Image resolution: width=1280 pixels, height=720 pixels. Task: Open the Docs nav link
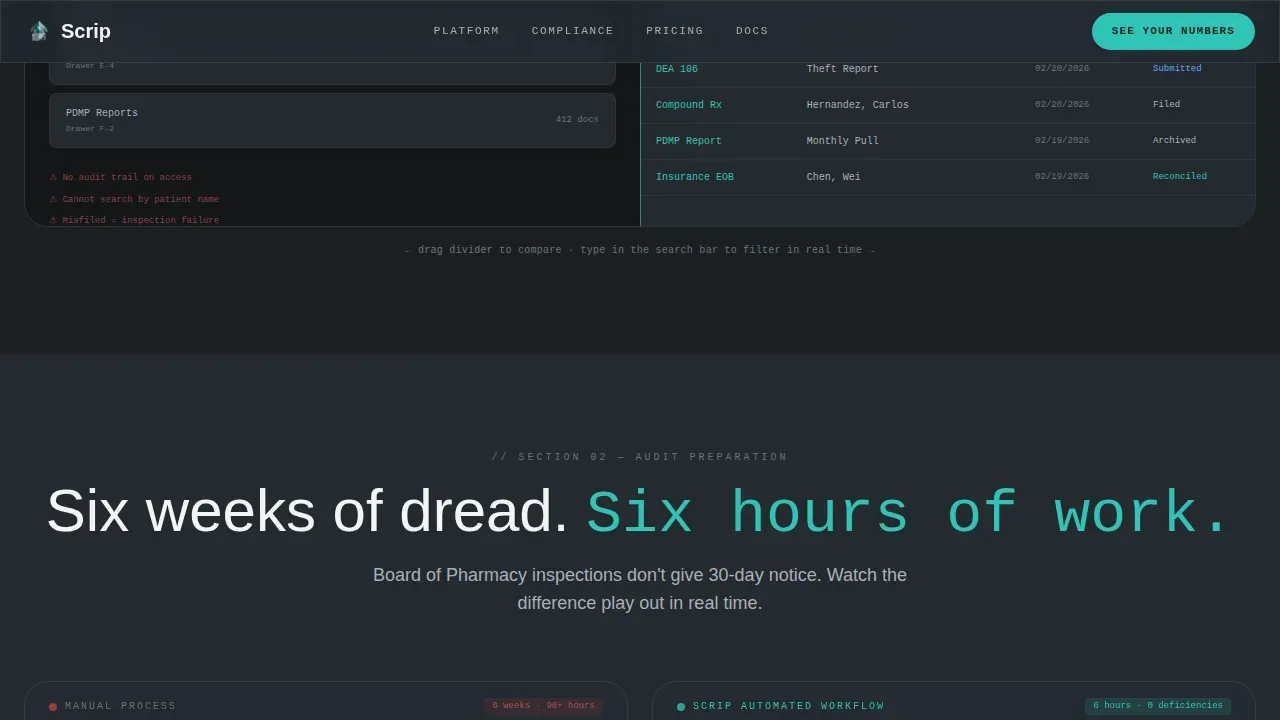(x=752, y=31)
